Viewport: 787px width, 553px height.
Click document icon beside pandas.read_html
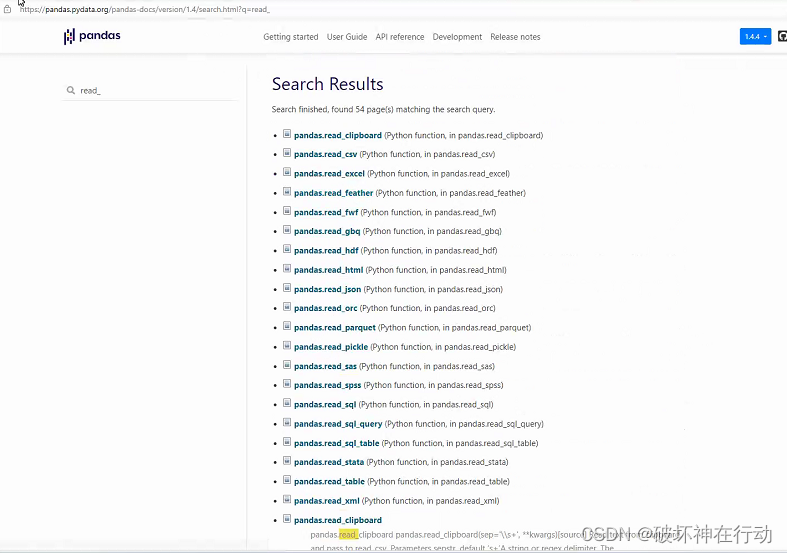pos(287,268)
